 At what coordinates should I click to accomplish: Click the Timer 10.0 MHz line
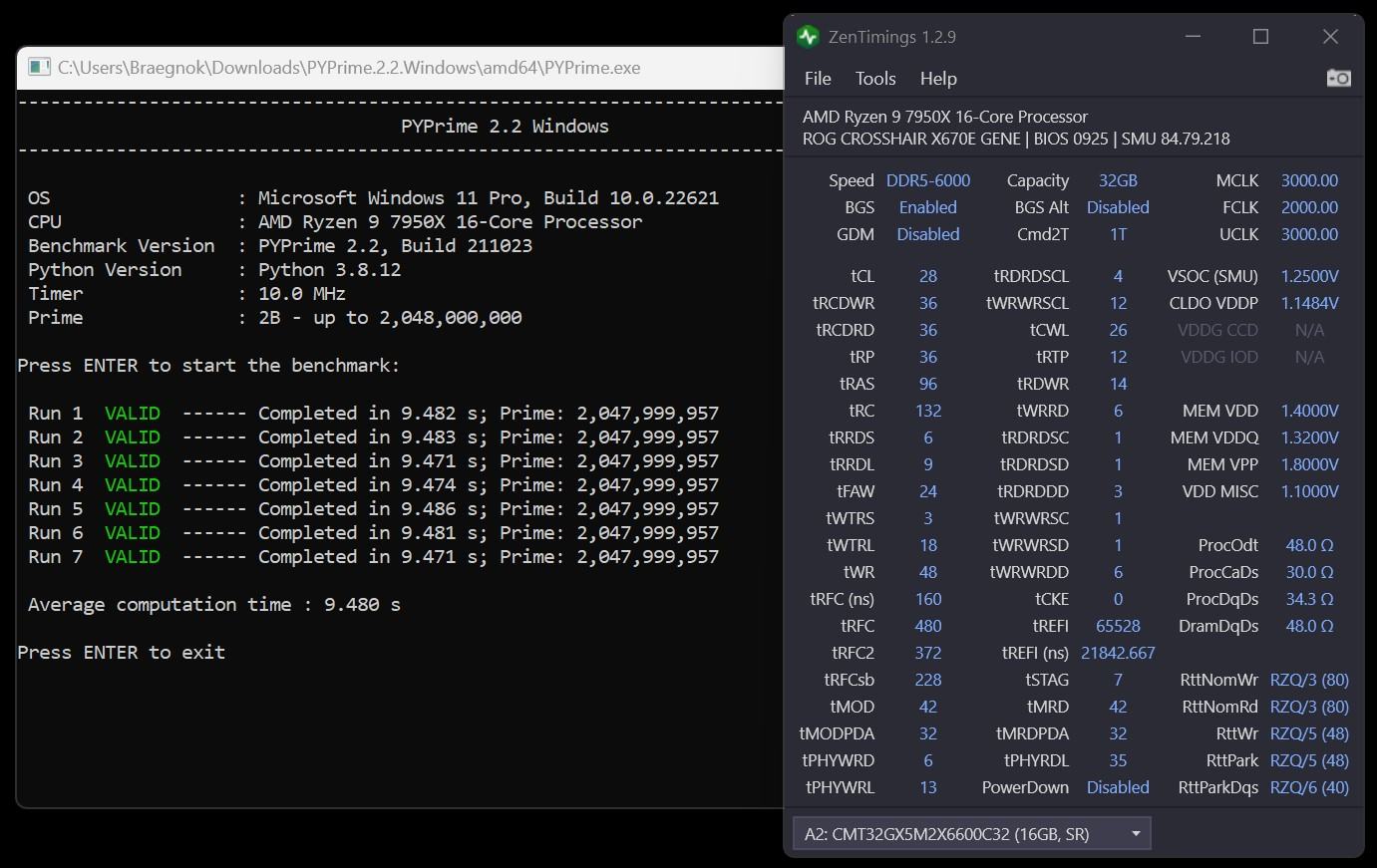pyautogui.click(x=186, y=293)
